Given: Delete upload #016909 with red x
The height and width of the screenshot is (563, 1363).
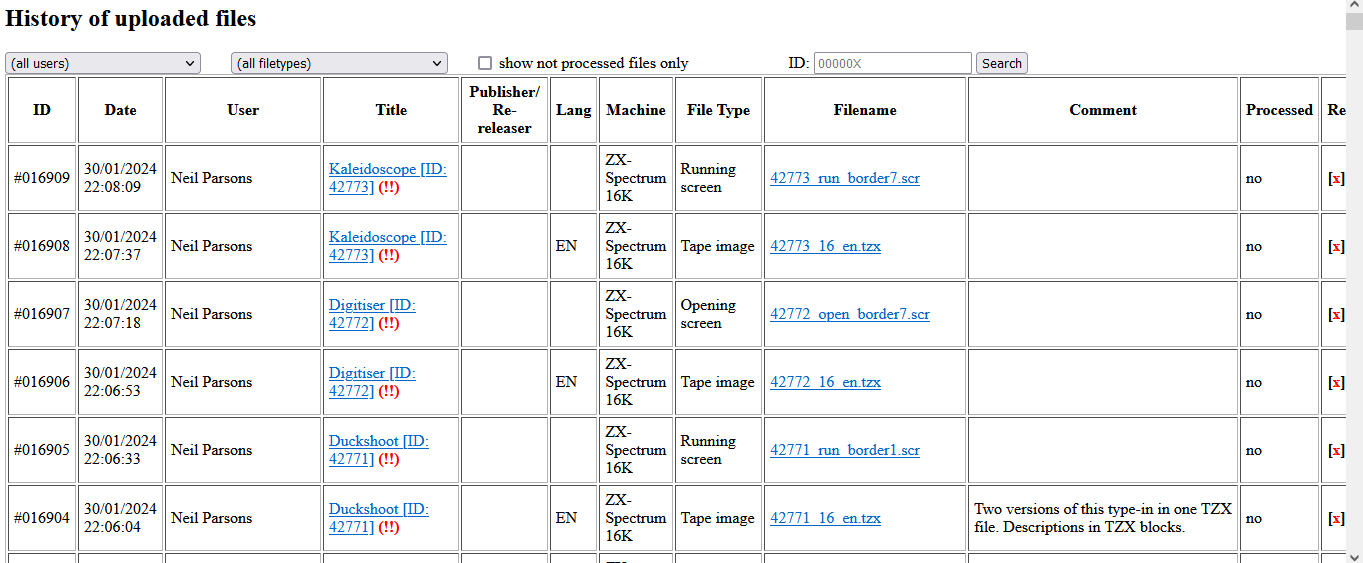Looking at the screenshot, I should tap(1336, 178).
